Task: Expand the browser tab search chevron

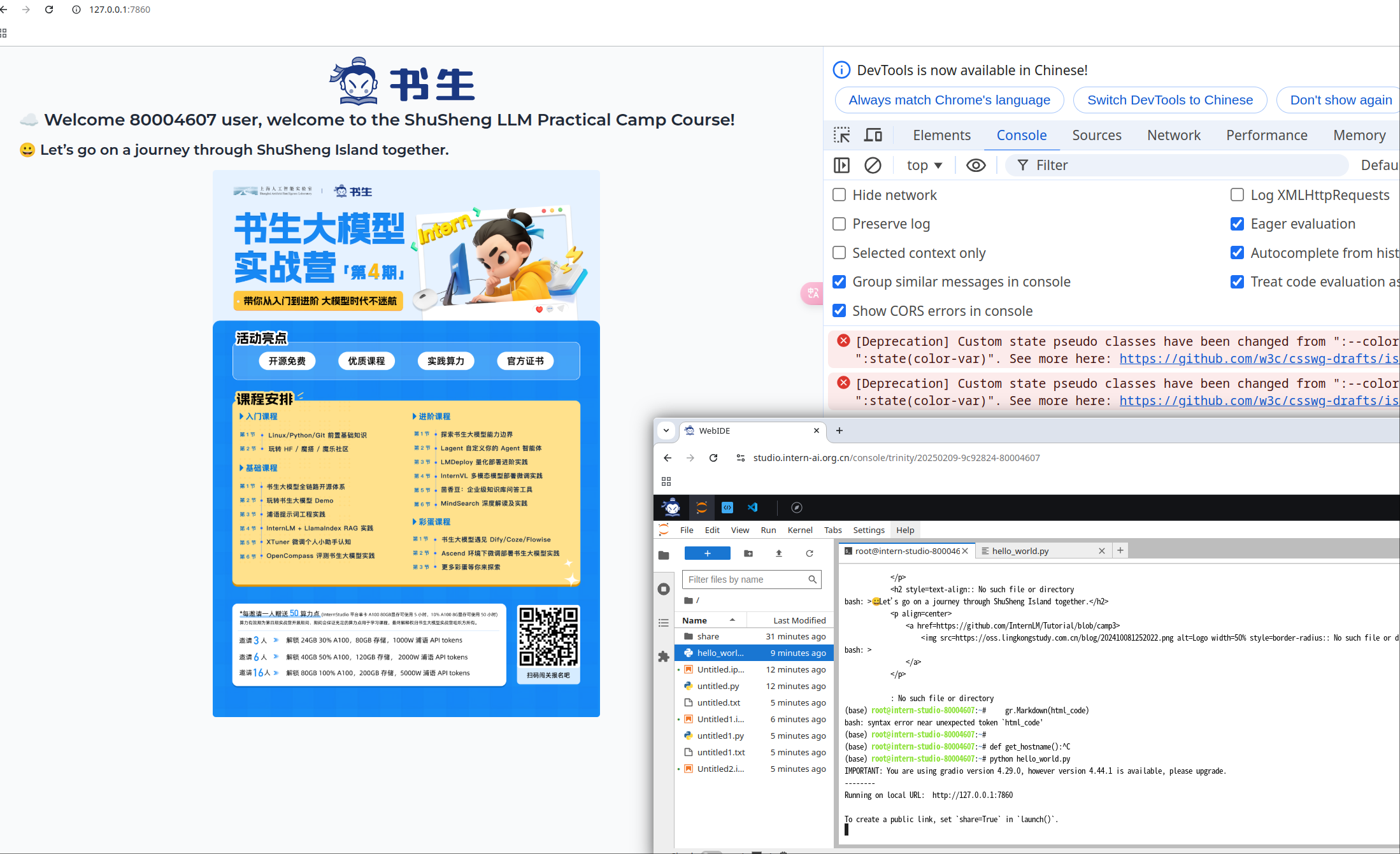Action: [666, 431]
